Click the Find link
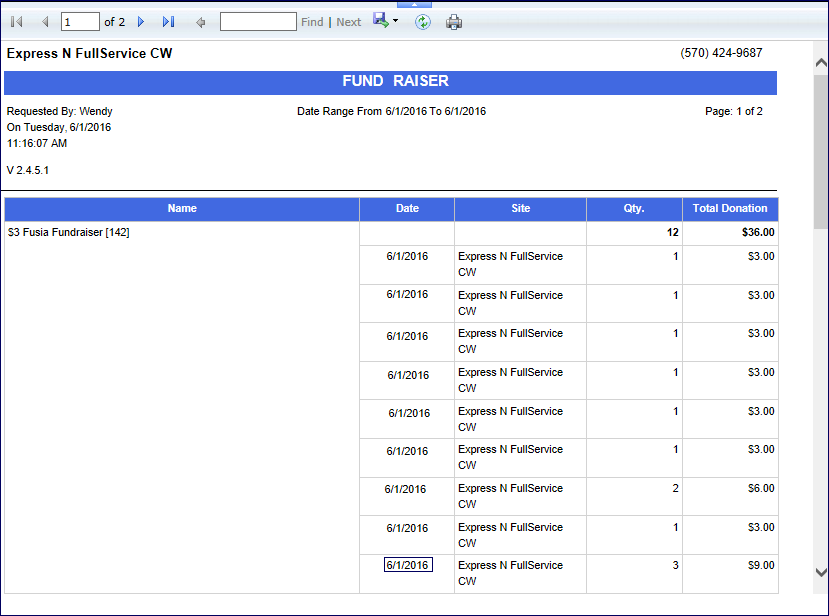Screen dimensions: 829x616 pyautogui.click(x=312, y=22)
